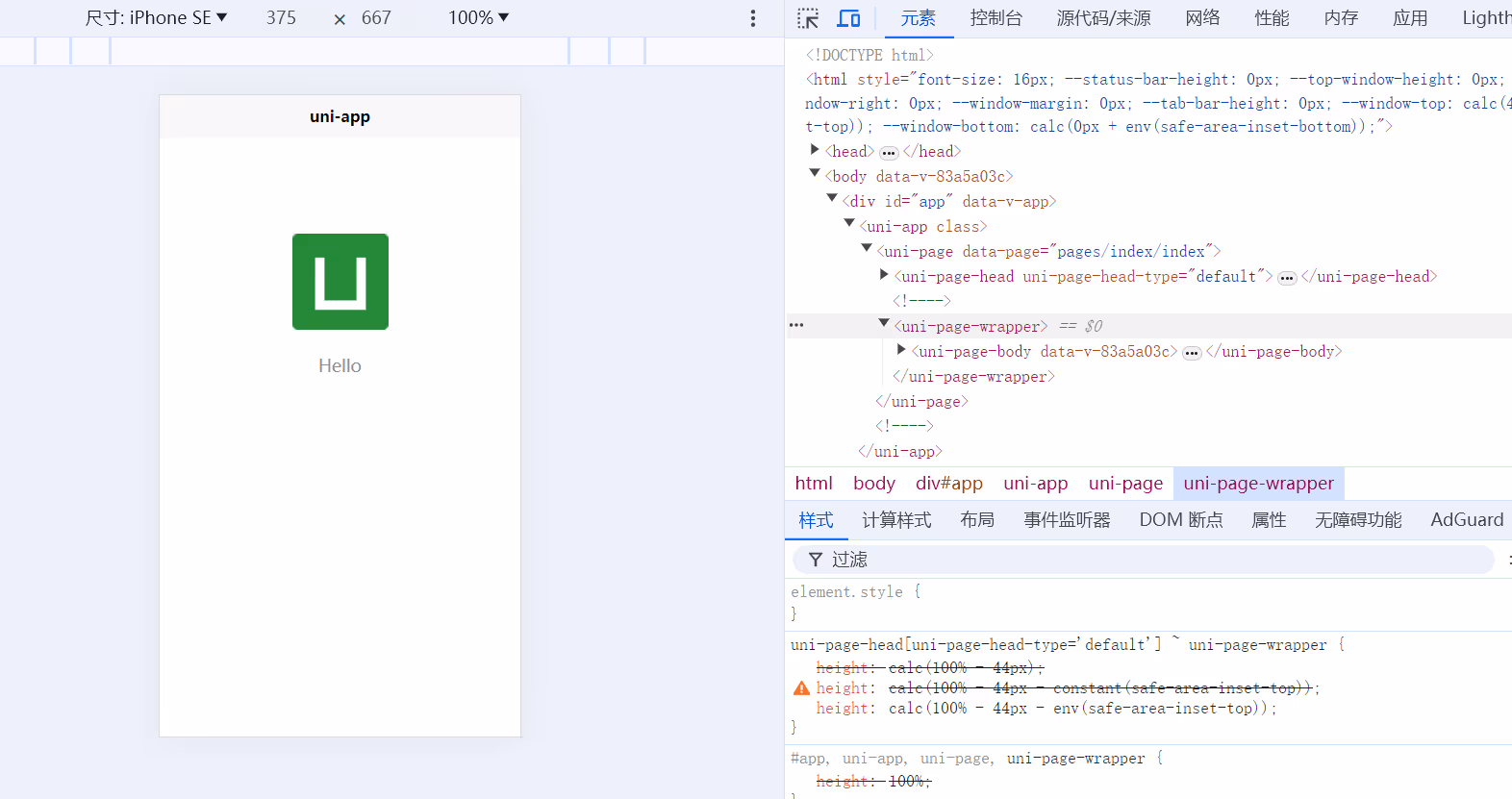
Task: Select the 属性 subtab
Action: [x=1269, y=520]
